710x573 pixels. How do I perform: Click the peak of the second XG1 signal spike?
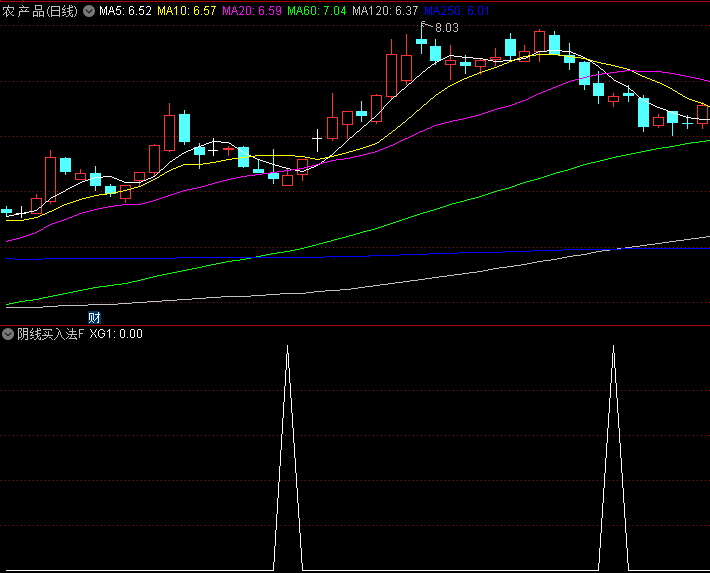coord(613,347)
